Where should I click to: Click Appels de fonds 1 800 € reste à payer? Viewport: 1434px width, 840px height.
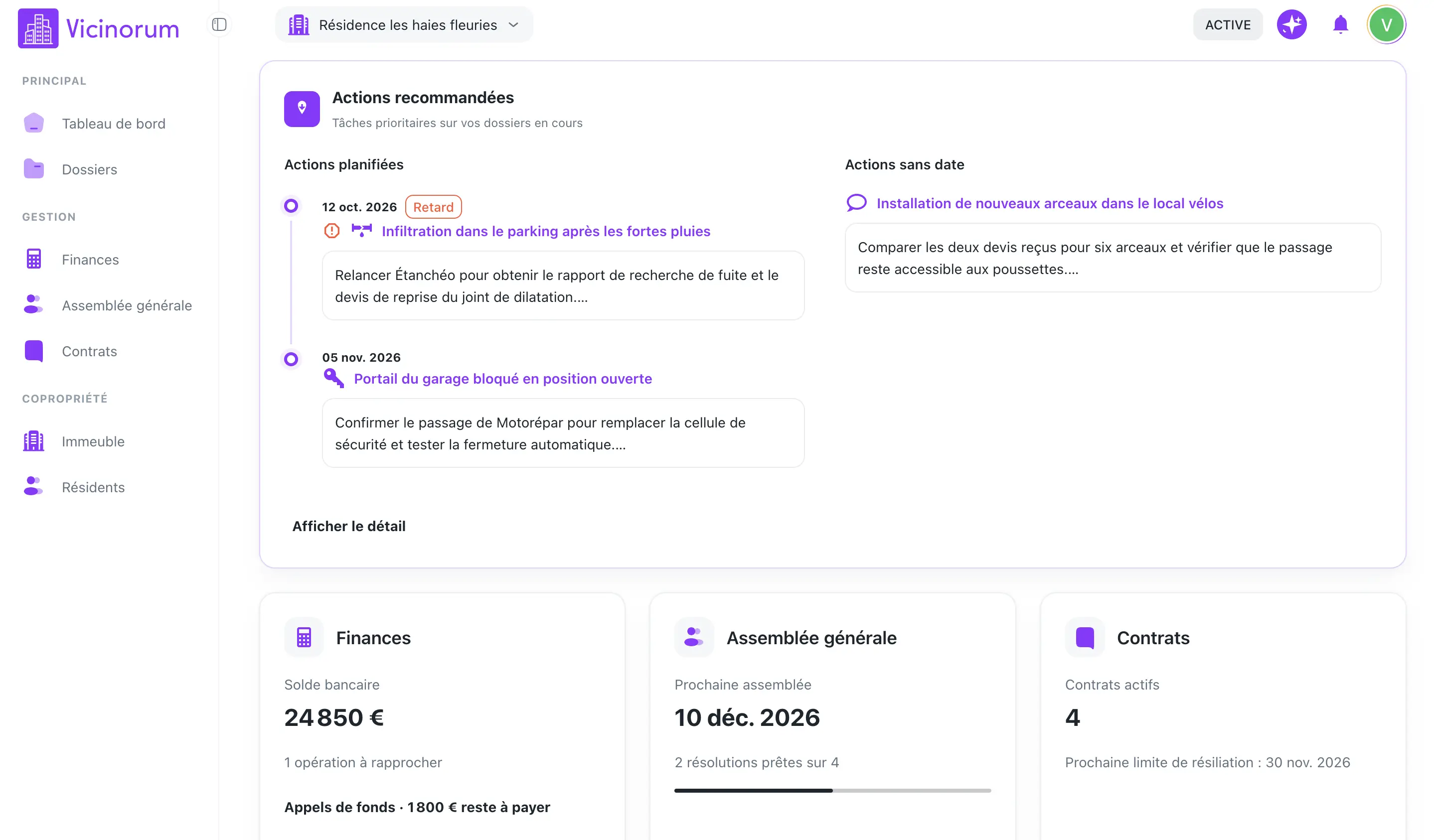pos(417,807)
